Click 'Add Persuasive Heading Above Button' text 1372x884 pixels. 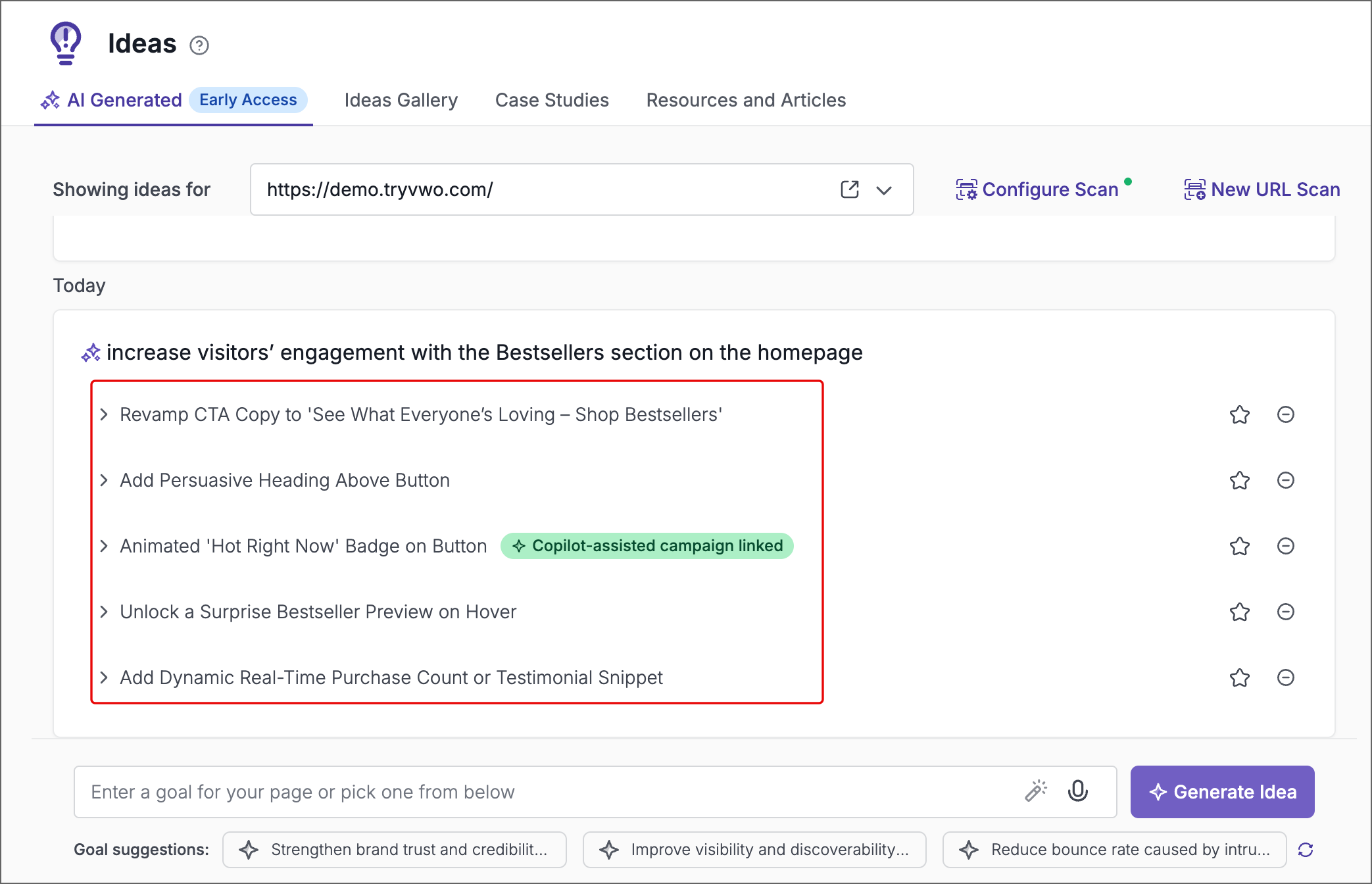coord(285,480)
